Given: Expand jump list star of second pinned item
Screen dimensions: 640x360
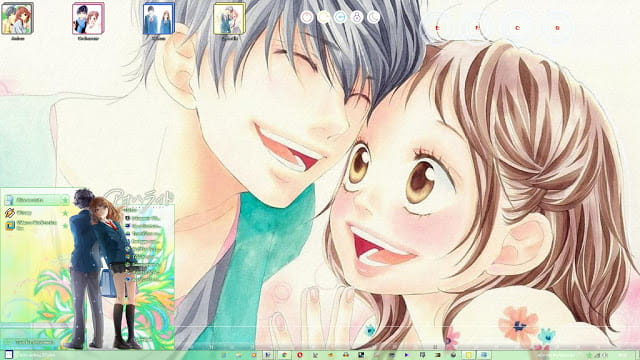Looking at the screenshot, I should tap(65, 213).
